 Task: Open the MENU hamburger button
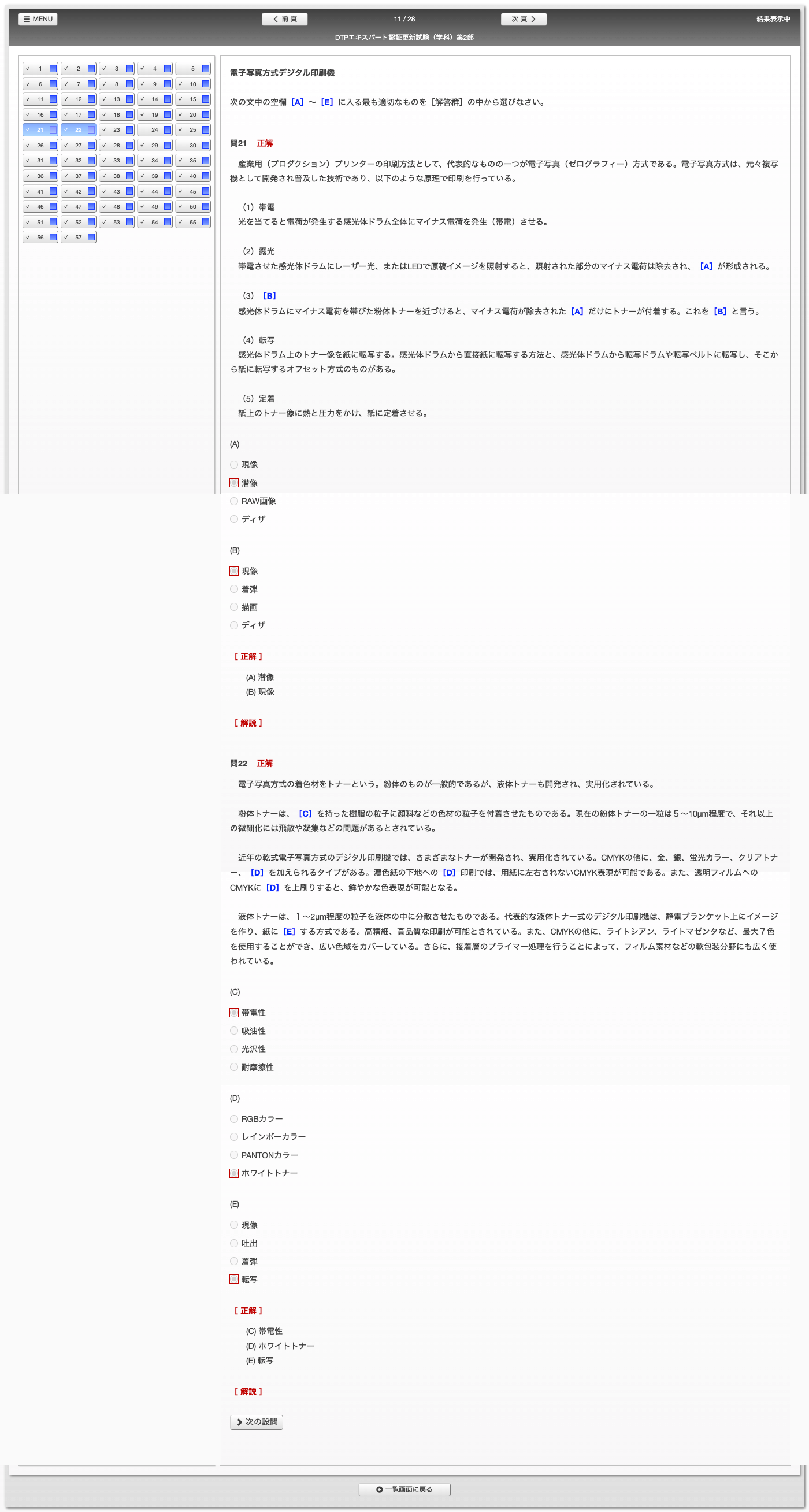pyautogui.click(x=38, y=18)
